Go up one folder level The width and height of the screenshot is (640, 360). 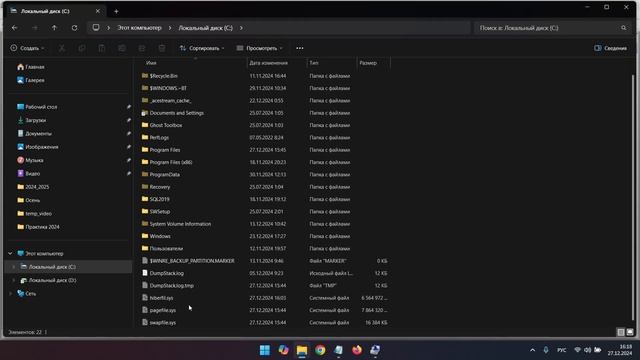point(54,28)
